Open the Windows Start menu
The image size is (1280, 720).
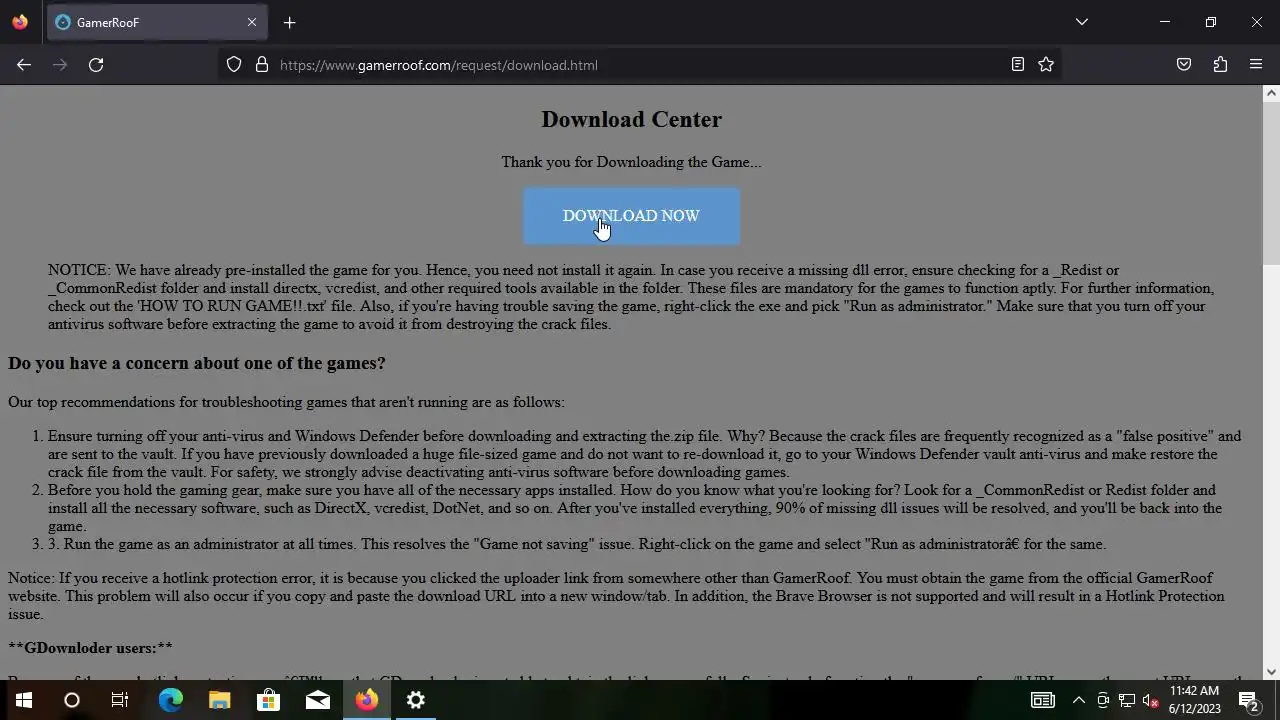(x=23, y=700)
